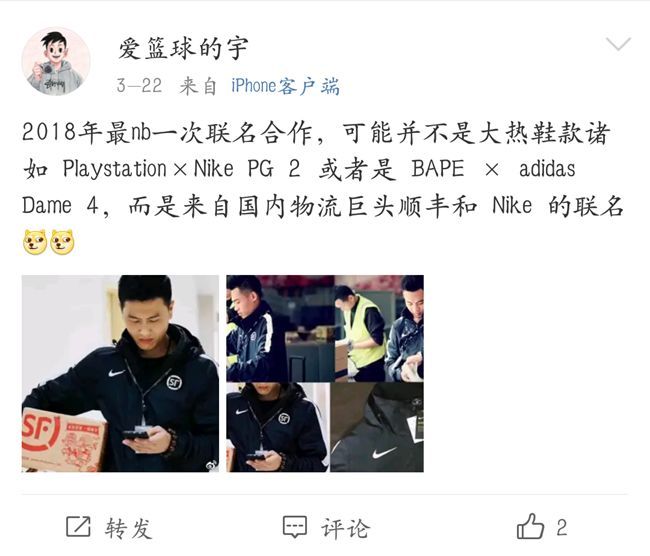650x556 pixels.
Task: Click the repost square-arrow icon
Action: [78, 527]
